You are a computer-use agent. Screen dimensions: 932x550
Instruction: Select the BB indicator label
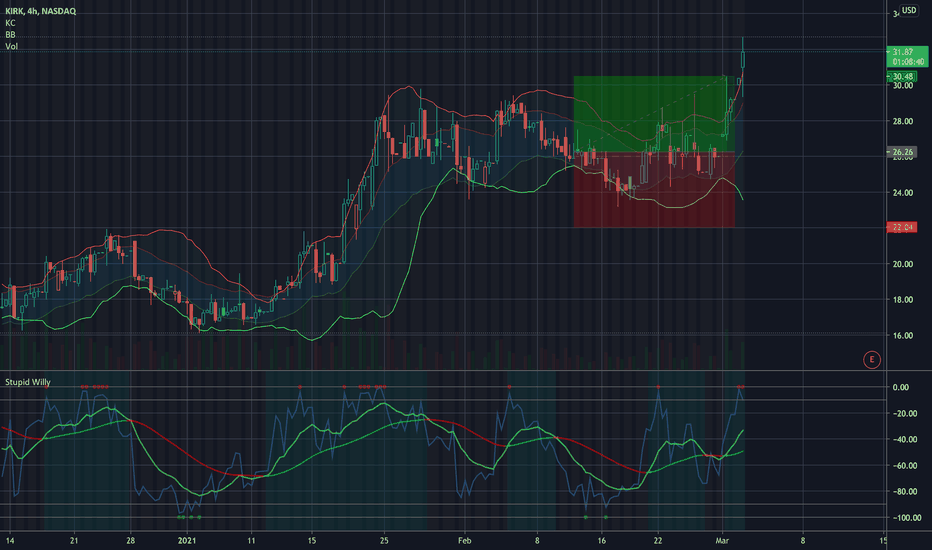tap(10, 34)
